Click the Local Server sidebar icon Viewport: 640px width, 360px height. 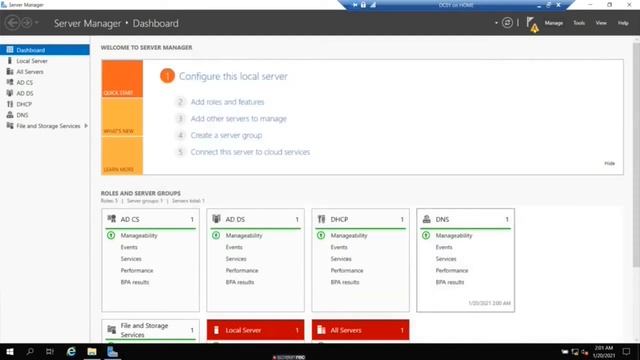pos(10,61)
